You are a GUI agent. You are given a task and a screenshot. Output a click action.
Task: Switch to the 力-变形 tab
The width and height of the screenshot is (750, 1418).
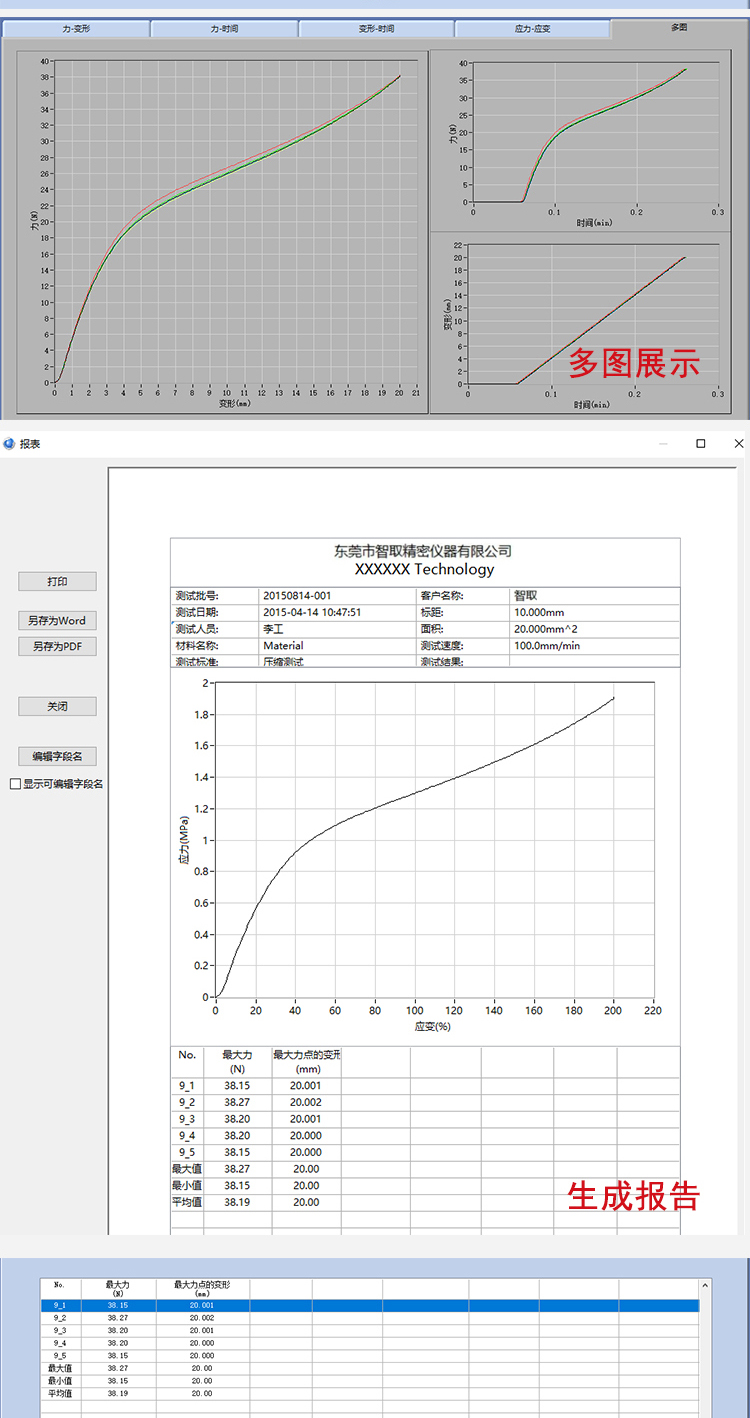(x=75, y=29)
